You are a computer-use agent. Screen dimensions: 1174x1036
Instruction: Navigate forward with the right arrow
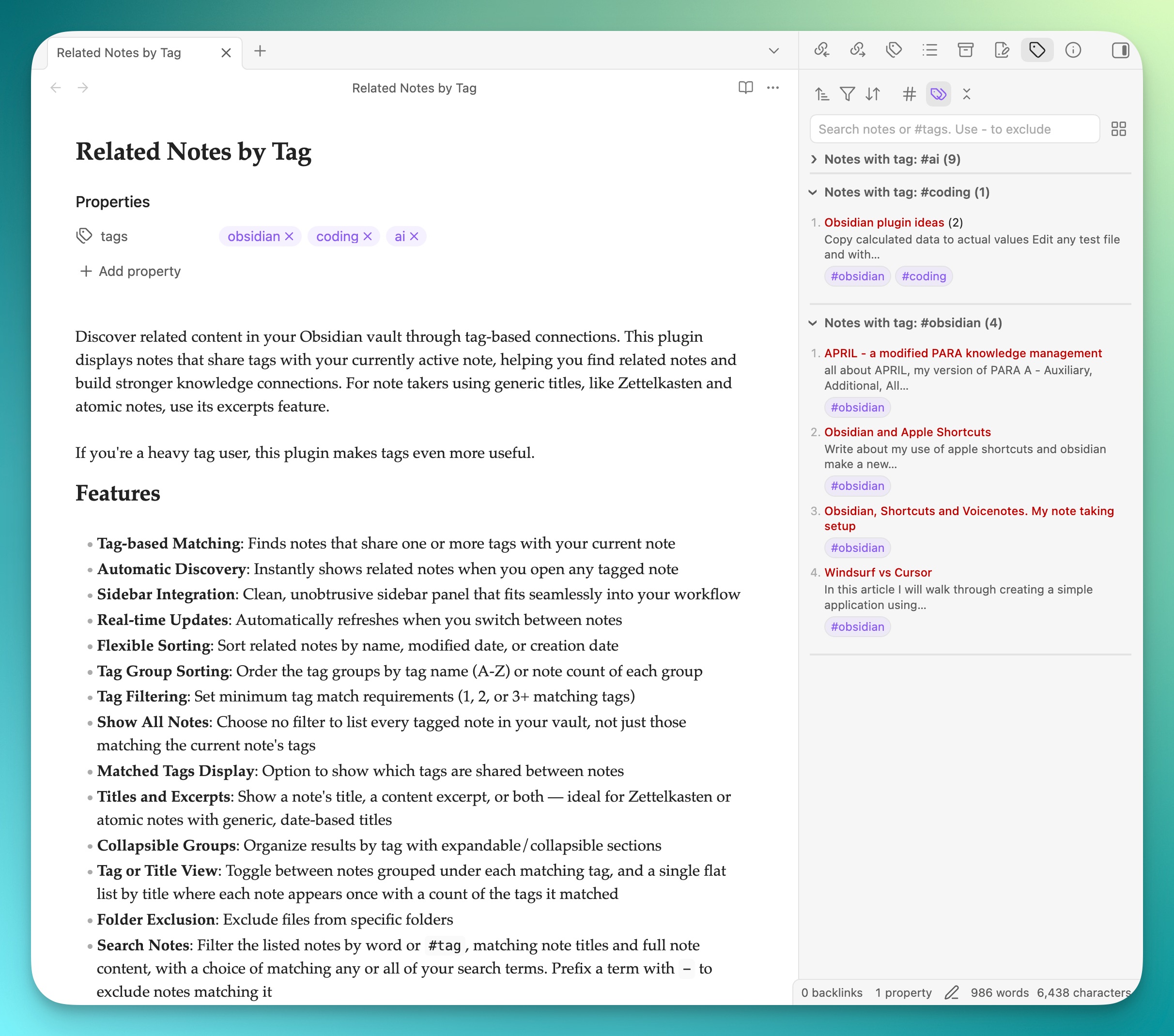pos(83,88)
